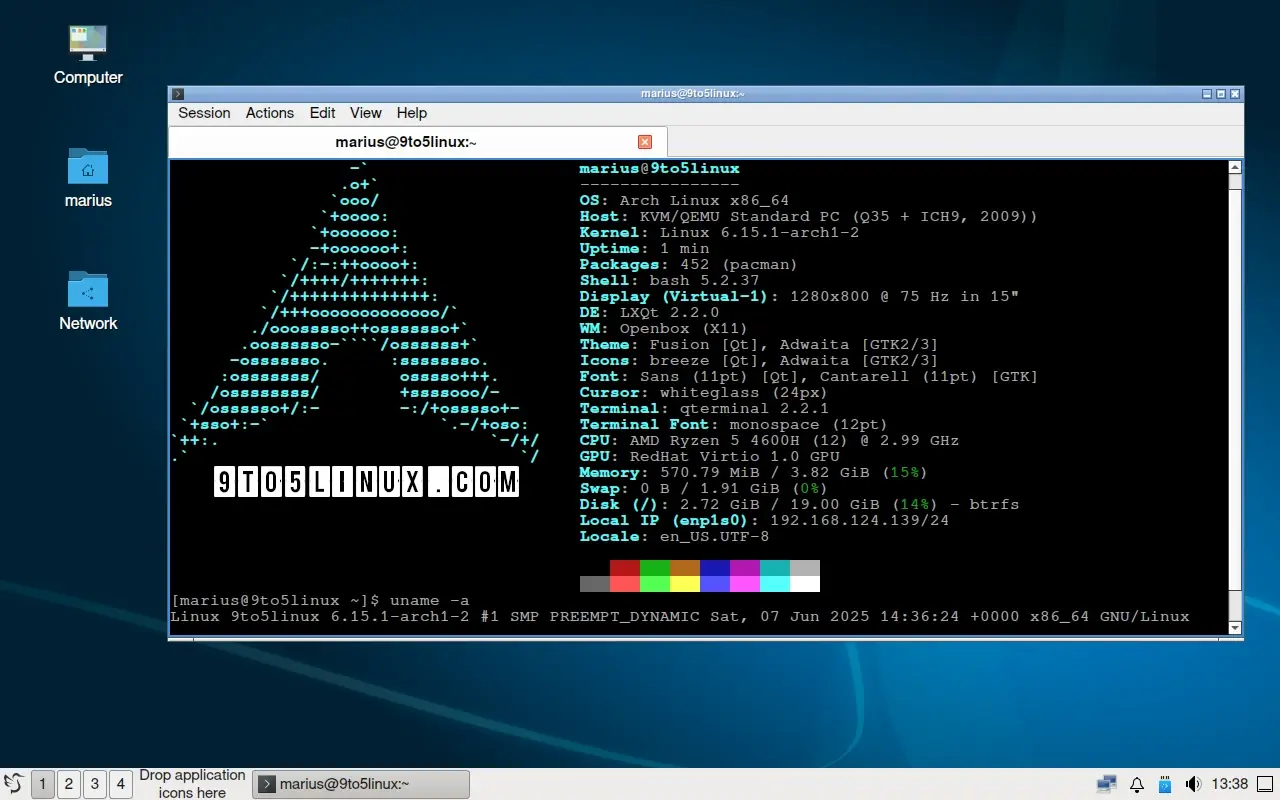Click the Host: KVM/QEMU Standard PC line

coord(809,217)
